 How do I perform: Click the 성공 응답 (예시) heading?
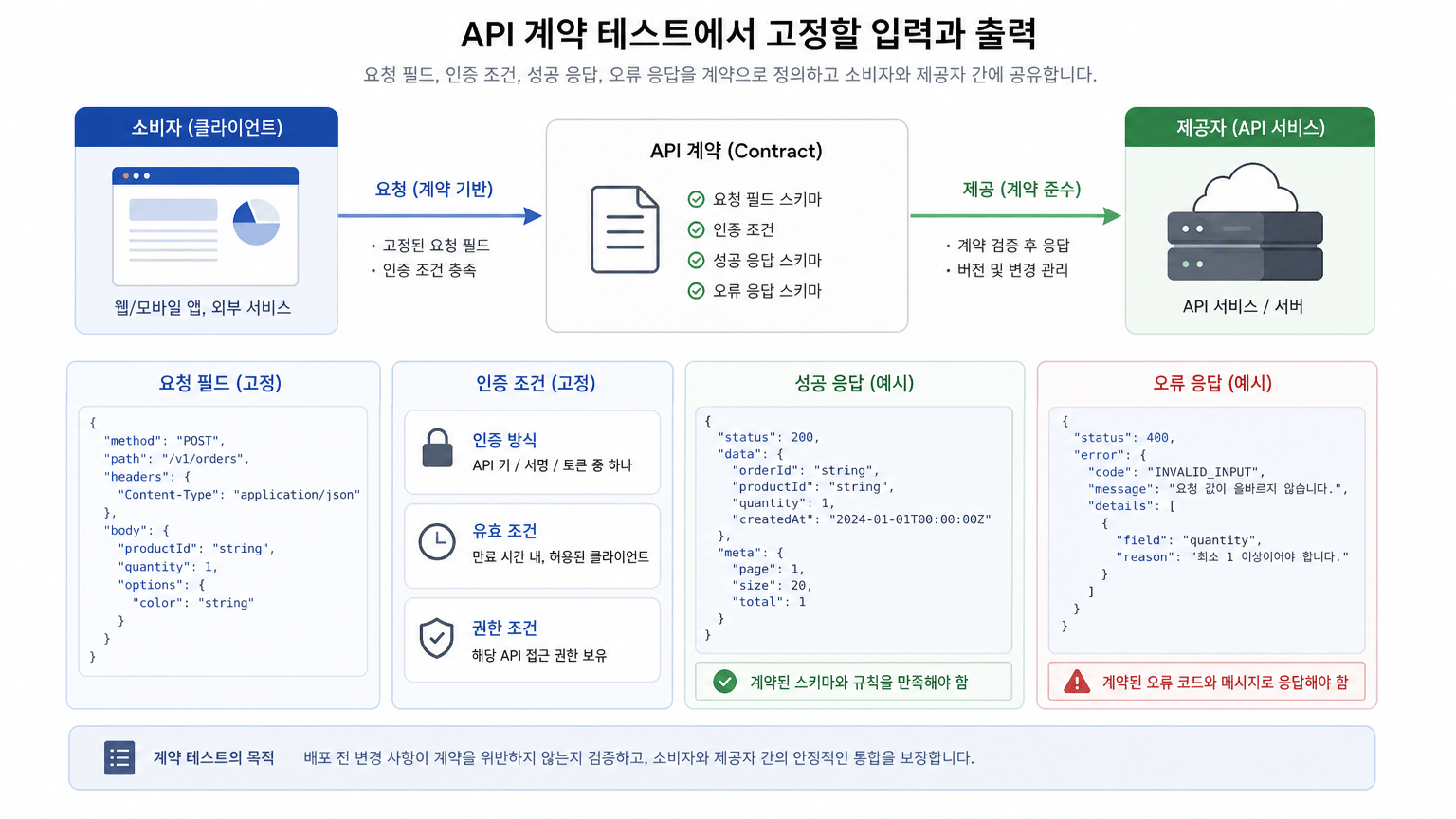(854, 383)
